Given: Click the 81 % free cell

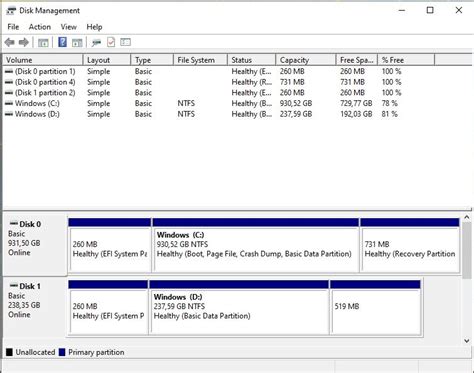Looking at the screenshot, I should tap(390, 114).
